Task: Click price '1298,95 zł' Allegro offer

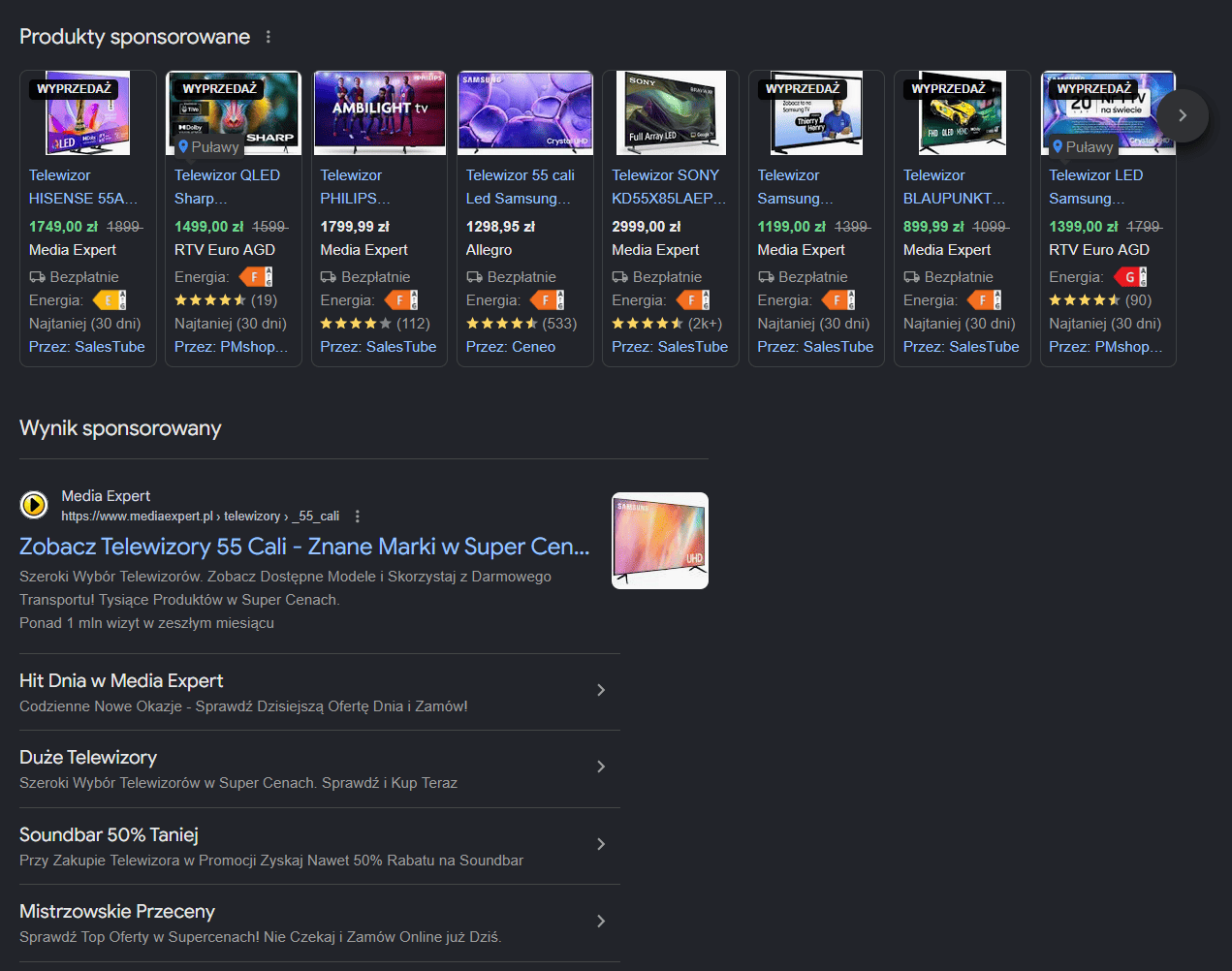Action: [500, 227]
